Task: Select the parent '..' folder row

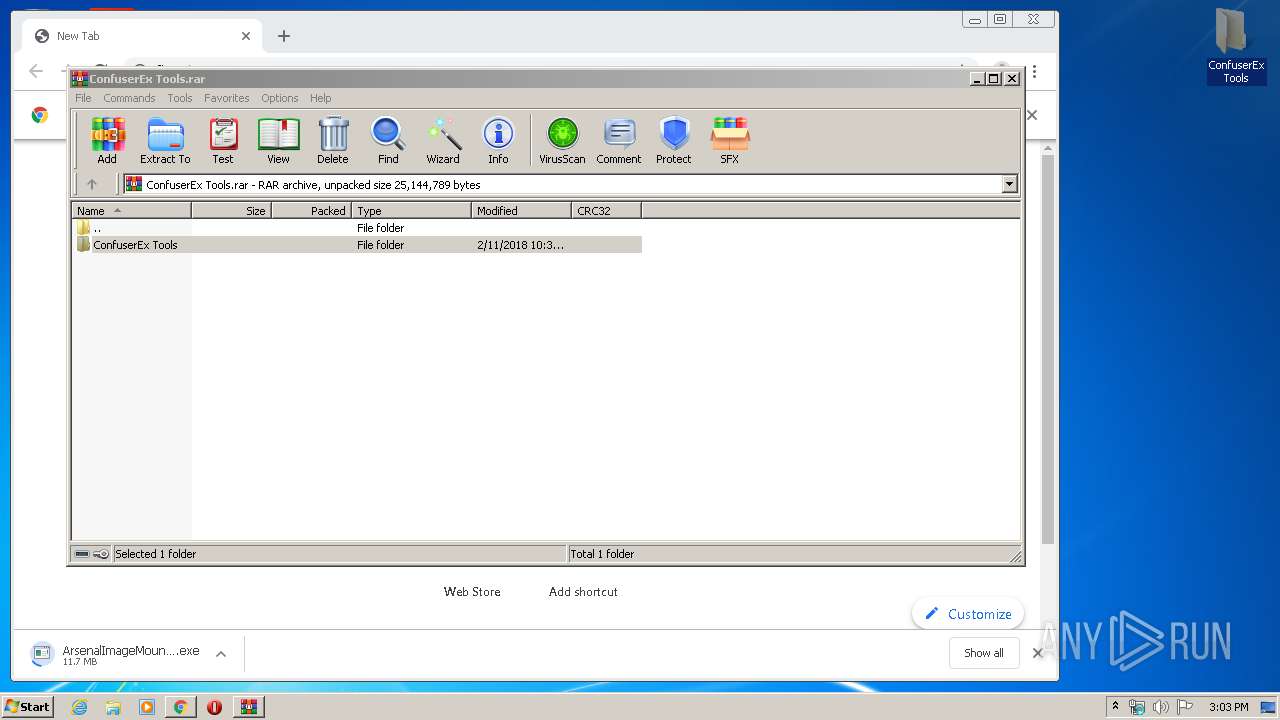Action: tap(357, 228)
